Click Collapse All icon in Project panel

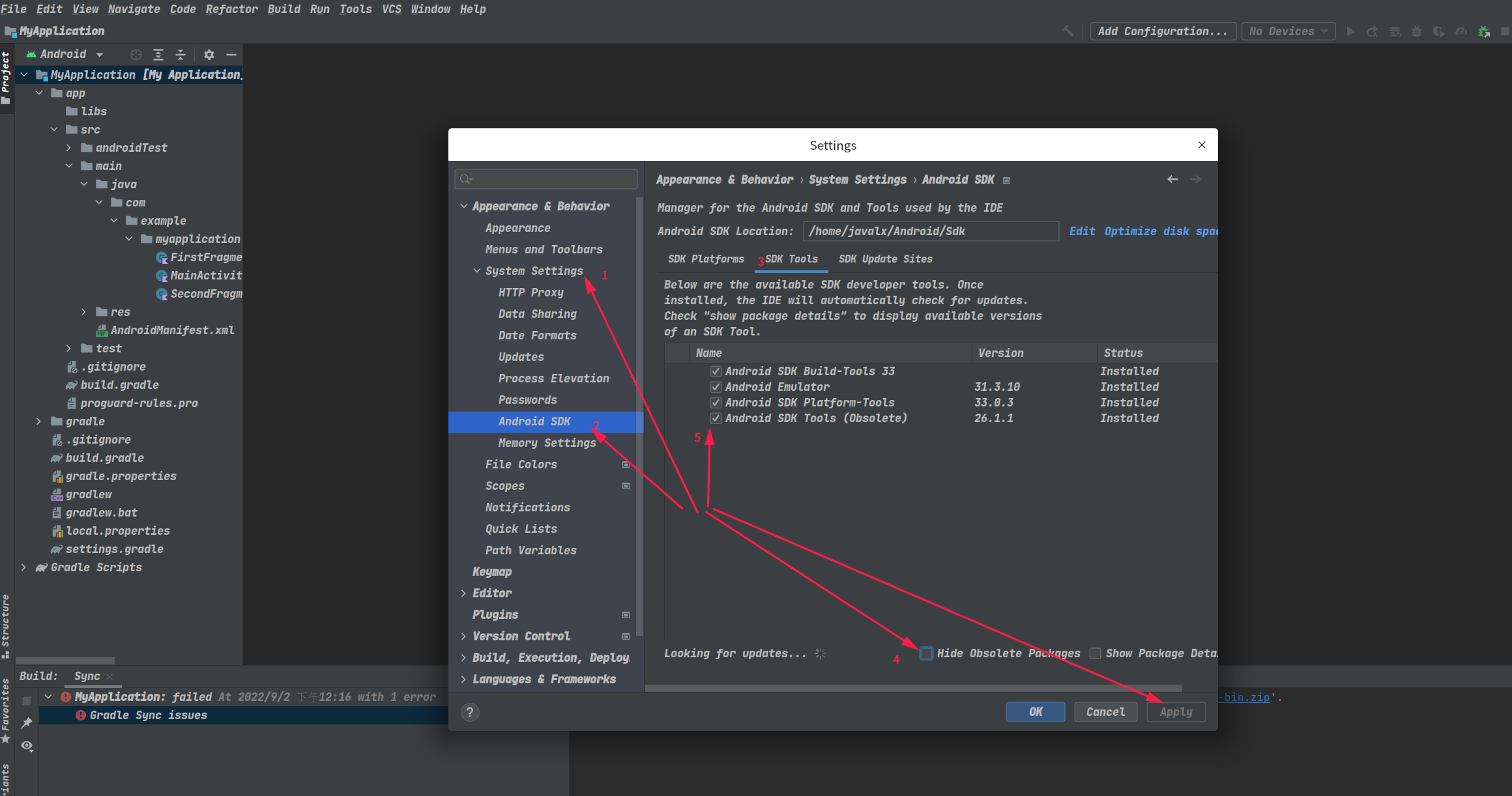point(181,55)
